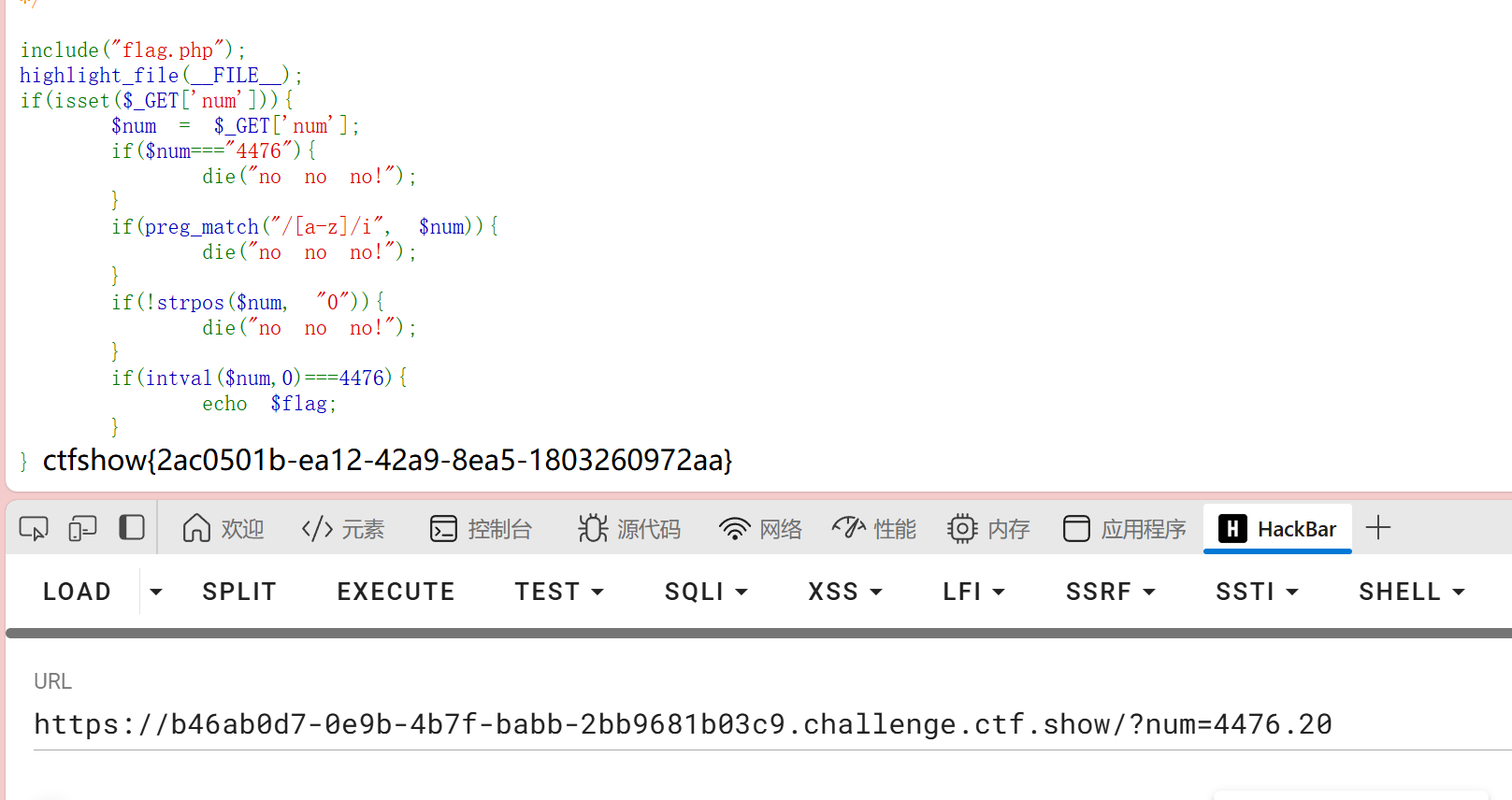Open the Elements (元素) code icon
Image resolution: width=1512 pixels, height=800 pixels.
[317, 529]
